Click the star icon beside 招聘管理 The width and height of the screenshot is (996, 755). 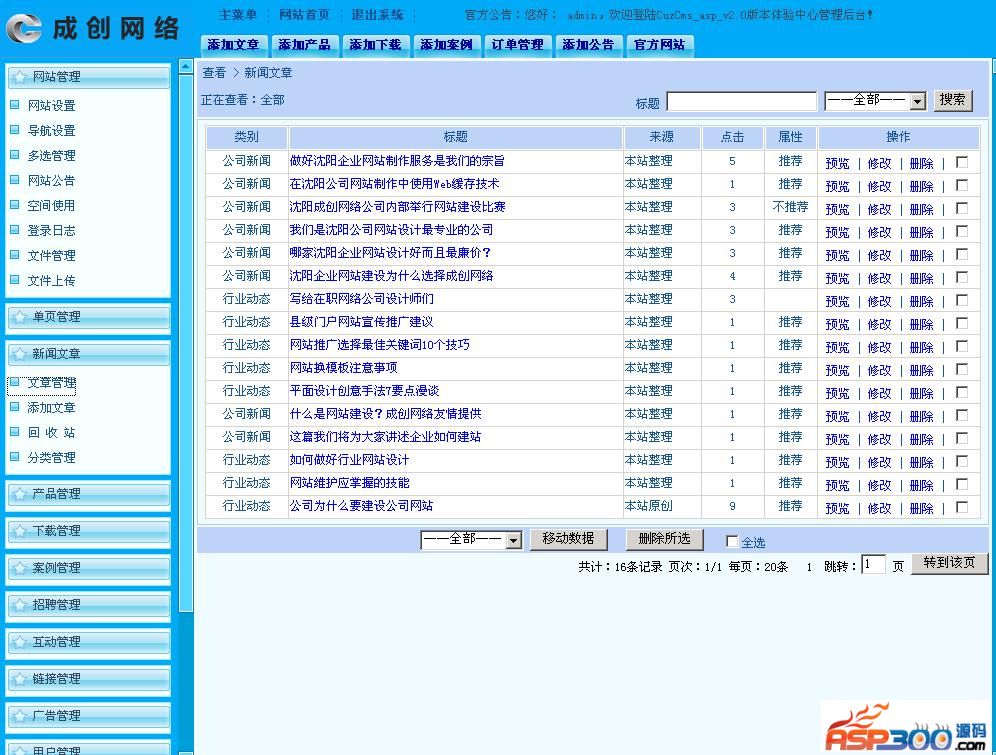(x=19, y=605)
